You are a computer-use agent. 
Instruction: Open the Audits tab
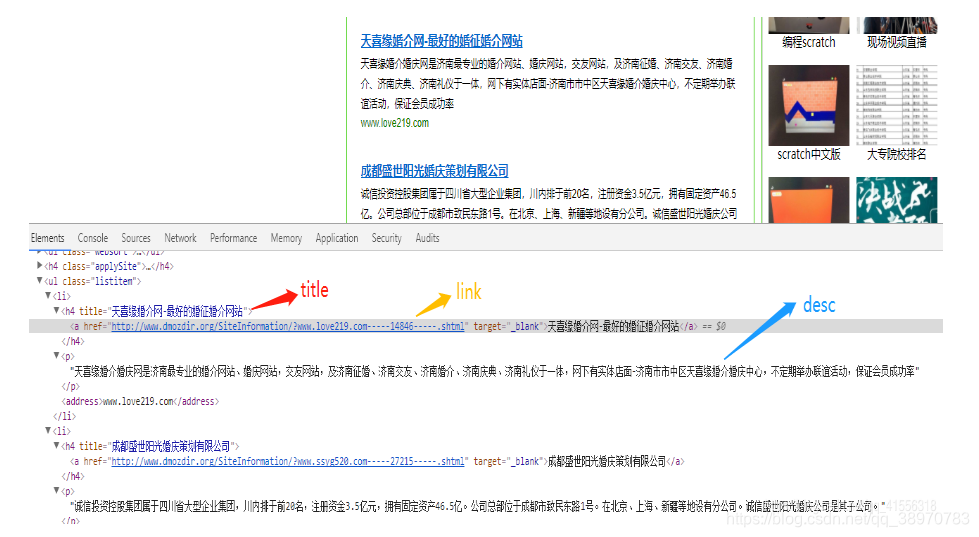pos(427,238)
